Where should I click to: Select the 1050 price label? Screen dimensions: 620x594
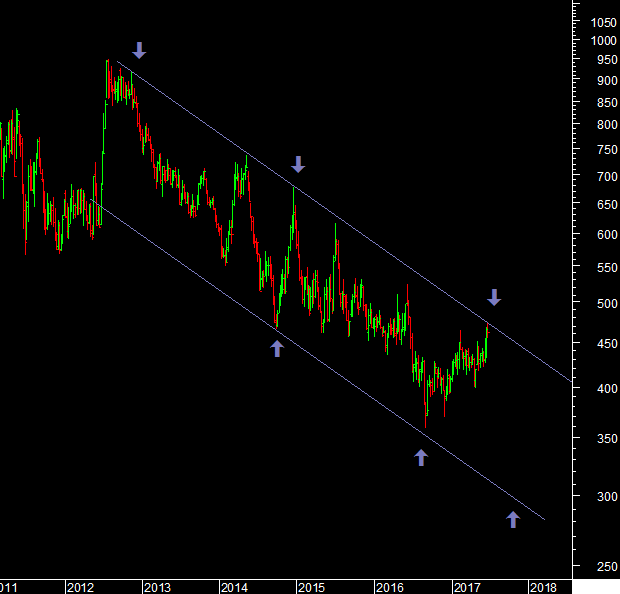coord(603,23)
